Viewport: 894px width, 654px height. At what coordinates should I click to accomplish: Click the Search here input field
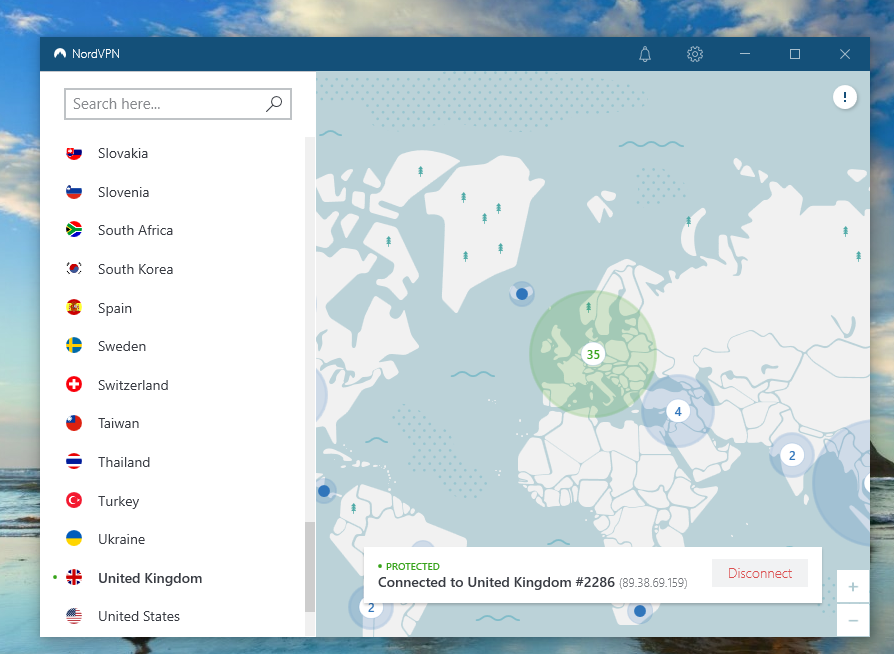178,104
